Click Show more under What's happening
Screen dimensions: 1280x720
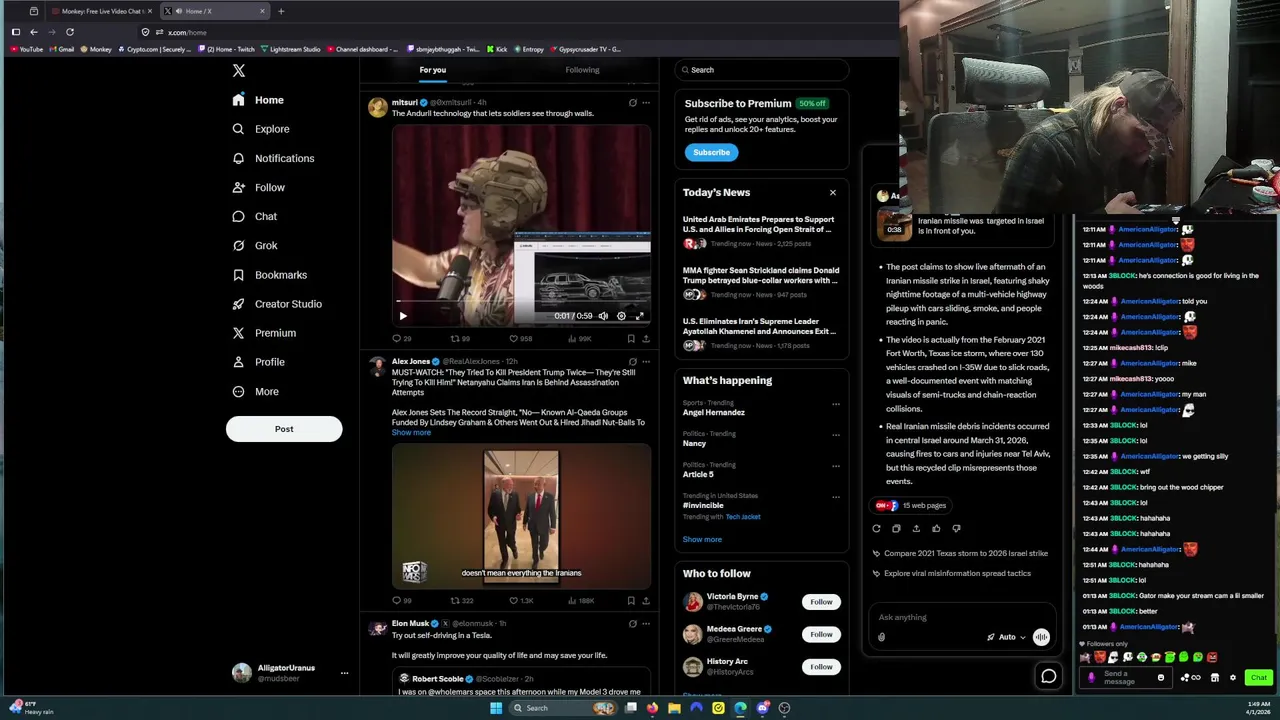point(702,539)
